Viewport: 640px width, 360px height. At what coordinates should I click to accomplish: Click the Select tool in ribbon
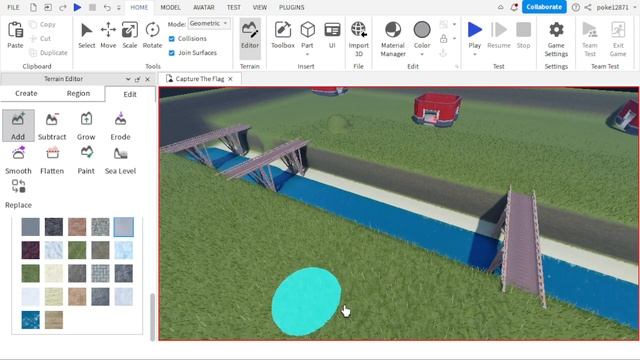[x=87, y=35]
